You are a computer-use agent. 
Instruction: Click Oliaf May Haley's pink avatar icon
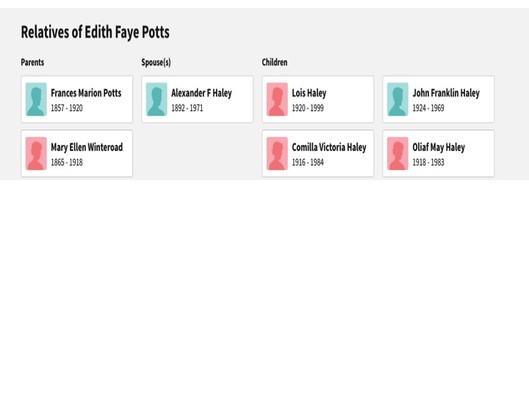(x=398, y=153)
